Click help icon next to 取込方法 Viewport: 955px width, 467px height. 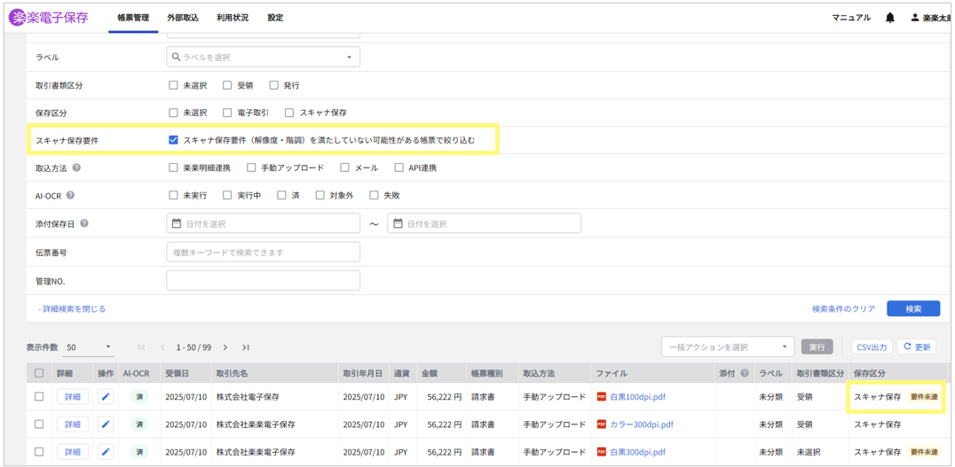click(77, 168)
